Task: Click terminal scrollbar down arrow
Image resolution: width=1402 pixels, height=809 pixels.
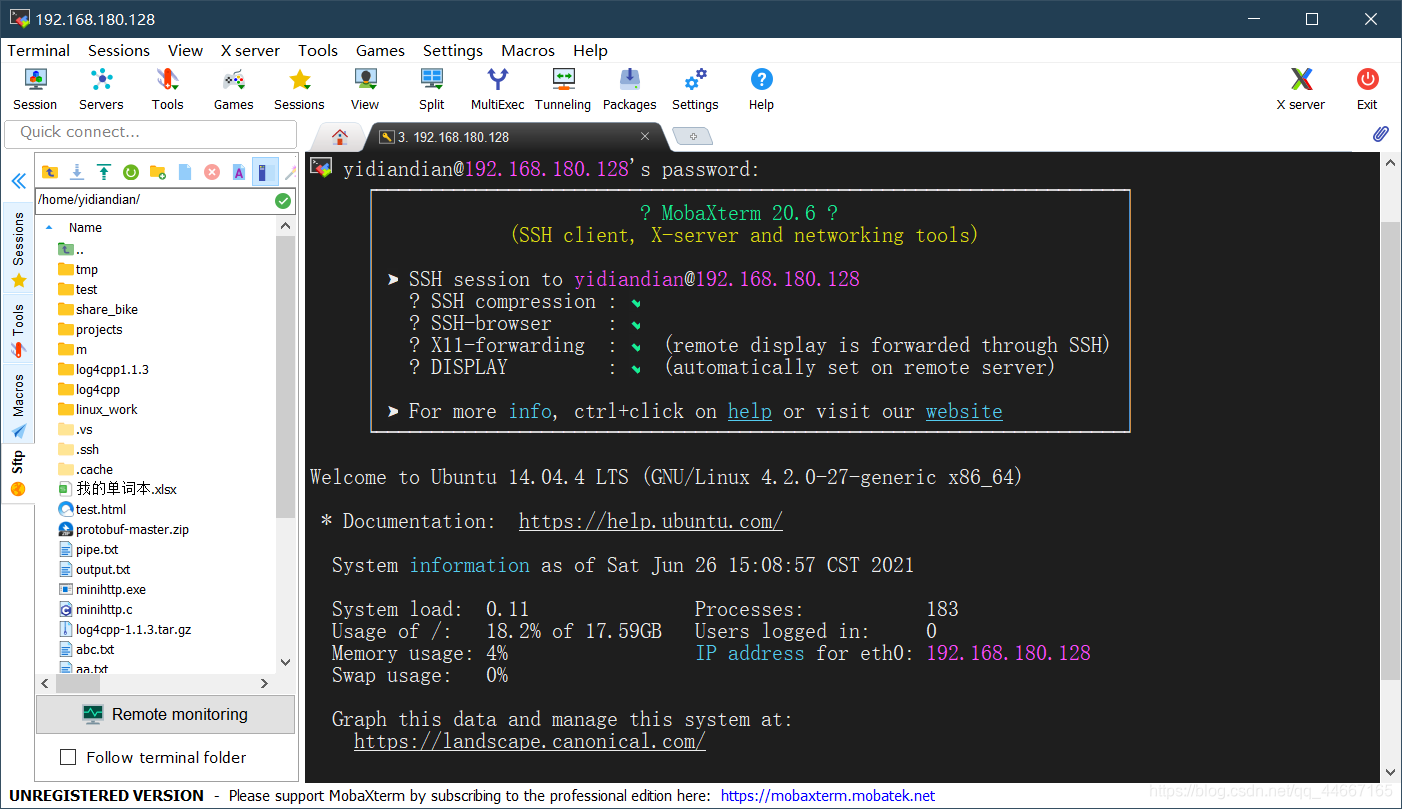Action: pyautogui.click(x=1391, y=772)
